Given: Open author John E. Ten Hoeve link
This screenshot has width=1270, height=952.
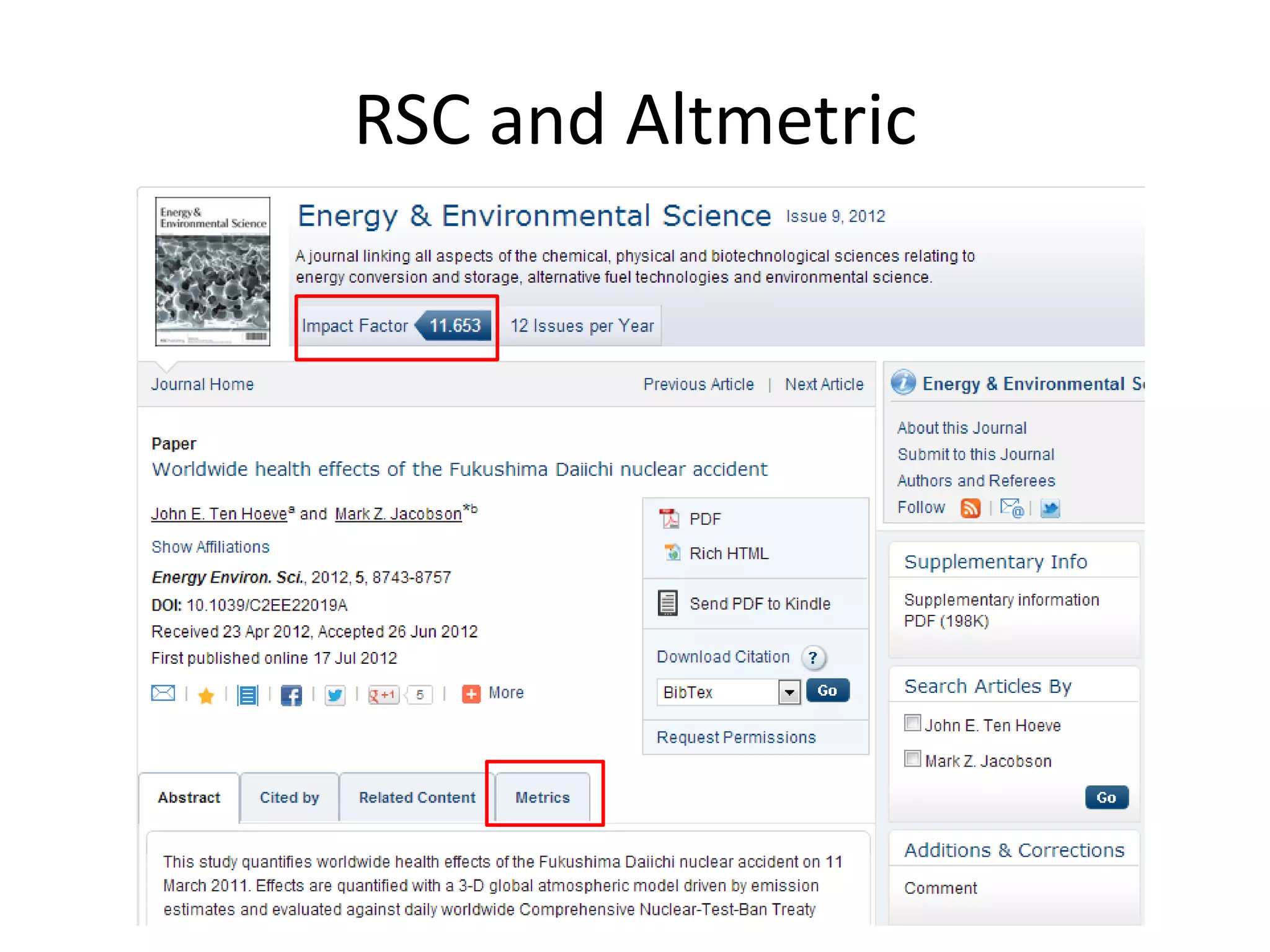Looking at the screenshot, I should [x=220, y=514].
